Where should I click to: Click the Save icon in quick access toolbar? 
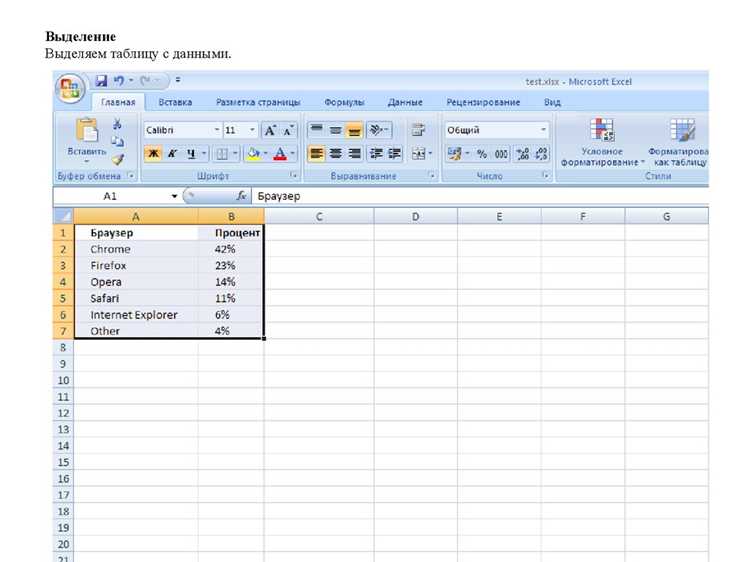tap(101, 81)
